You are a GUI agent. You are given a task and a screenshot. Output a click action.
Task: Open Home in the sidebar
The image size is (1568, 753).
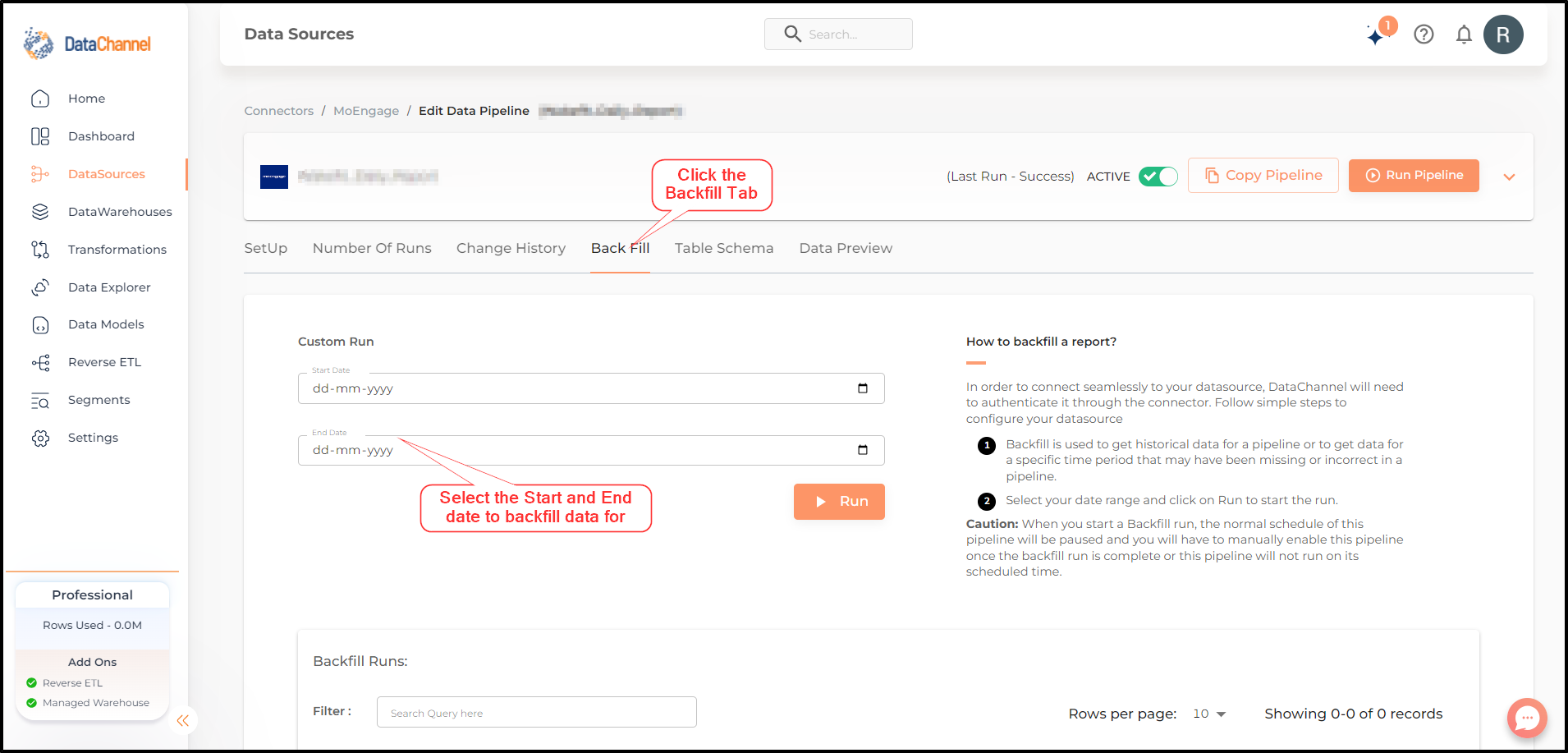tap(86, 99)
